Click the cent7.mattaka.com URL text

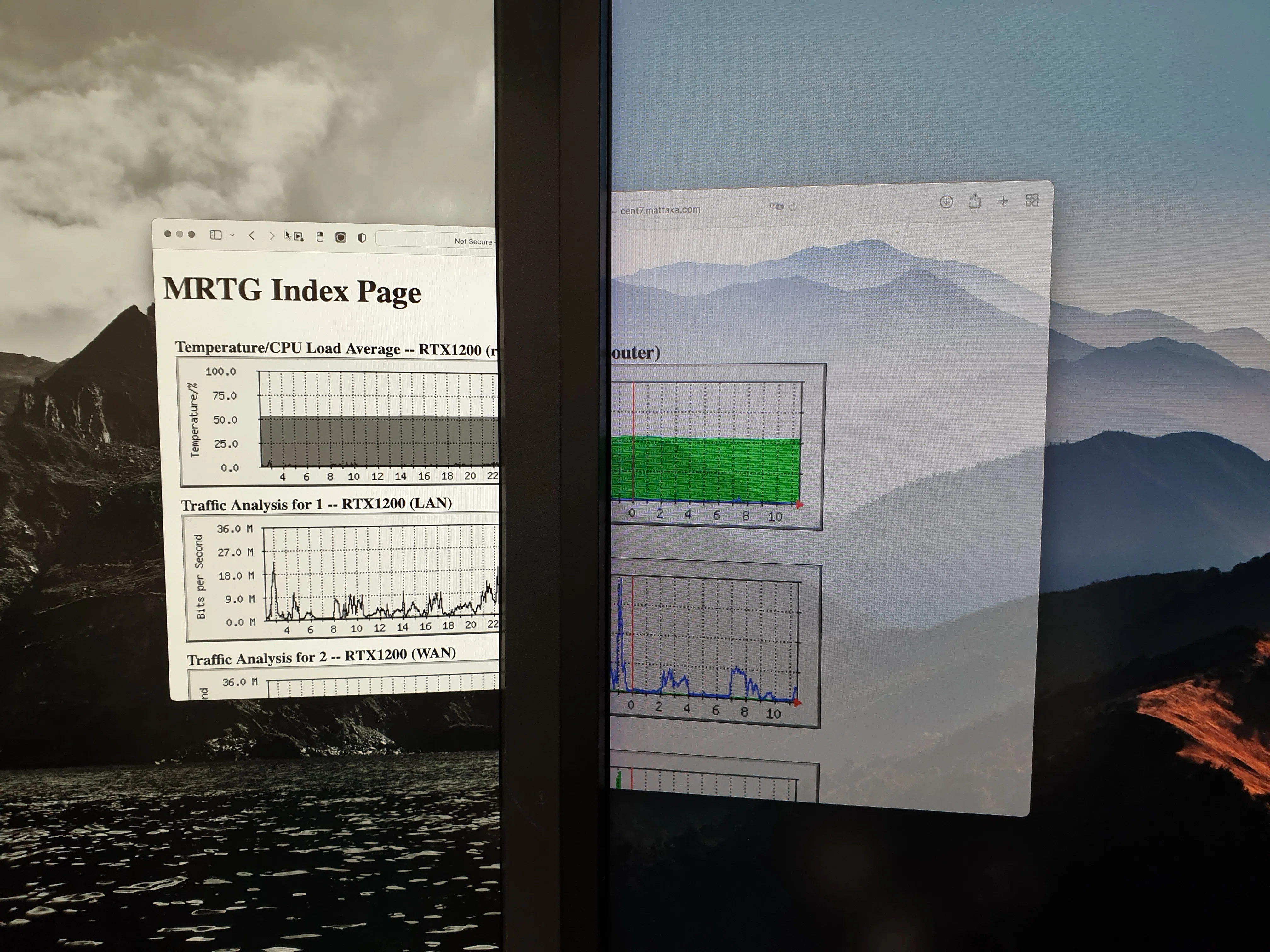660,210
